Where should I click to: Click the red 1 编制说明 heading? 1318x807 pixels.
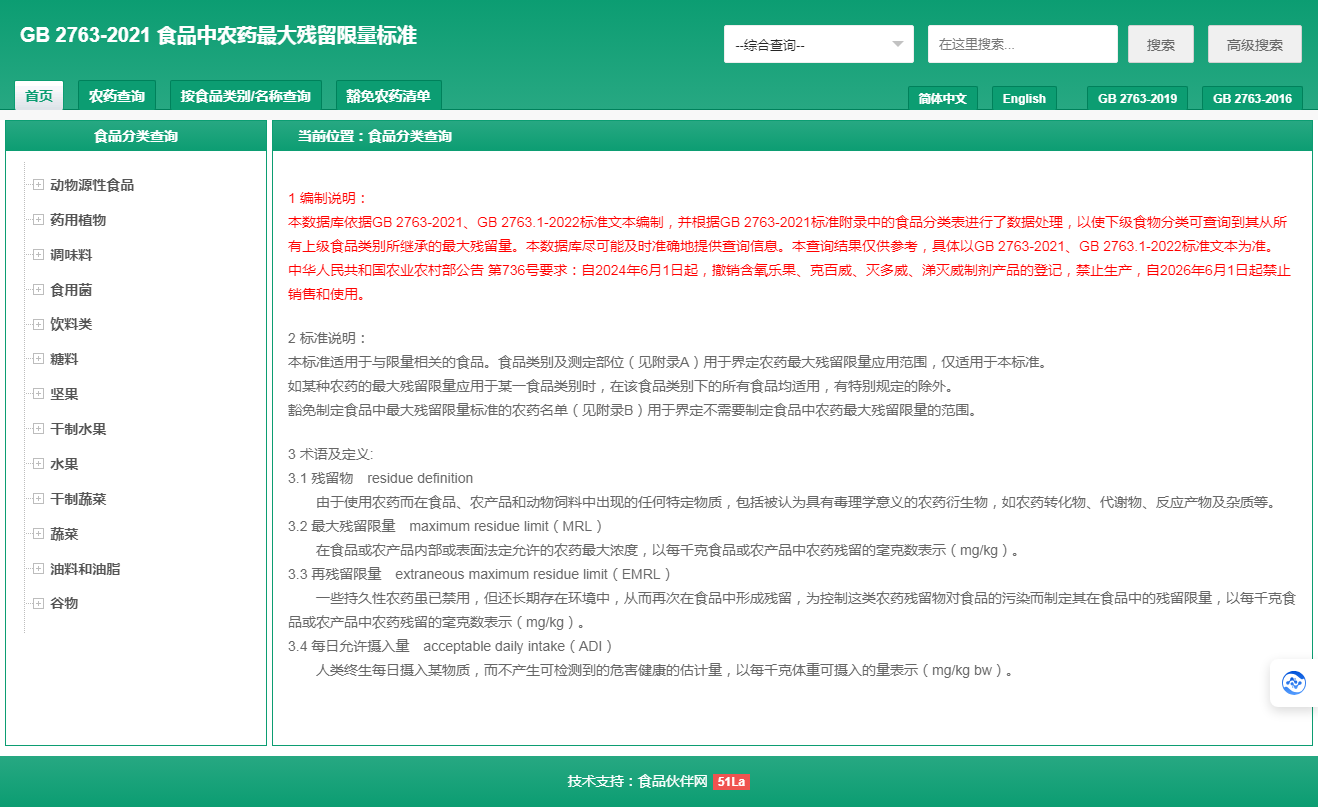point(328,198)
